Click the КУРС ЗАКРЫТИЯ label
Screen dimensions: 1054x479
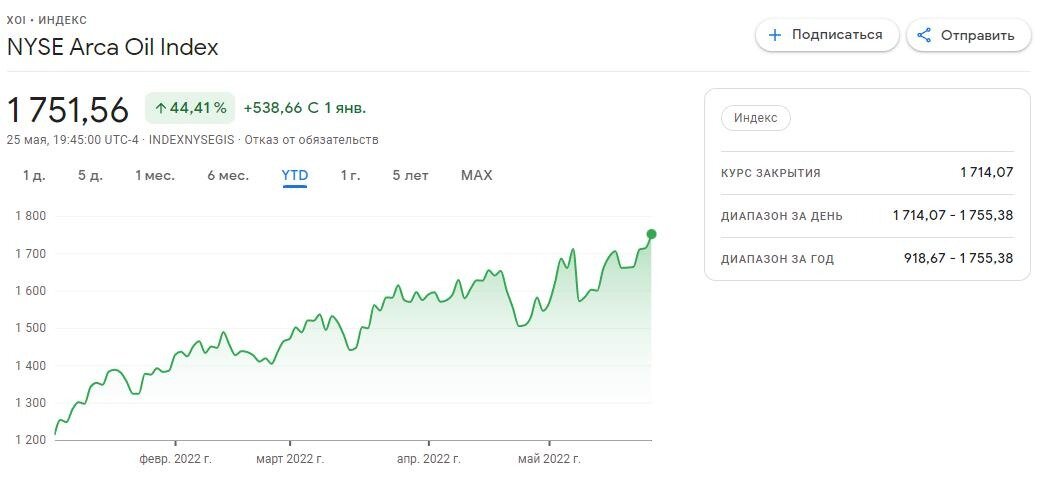[770, 173]
